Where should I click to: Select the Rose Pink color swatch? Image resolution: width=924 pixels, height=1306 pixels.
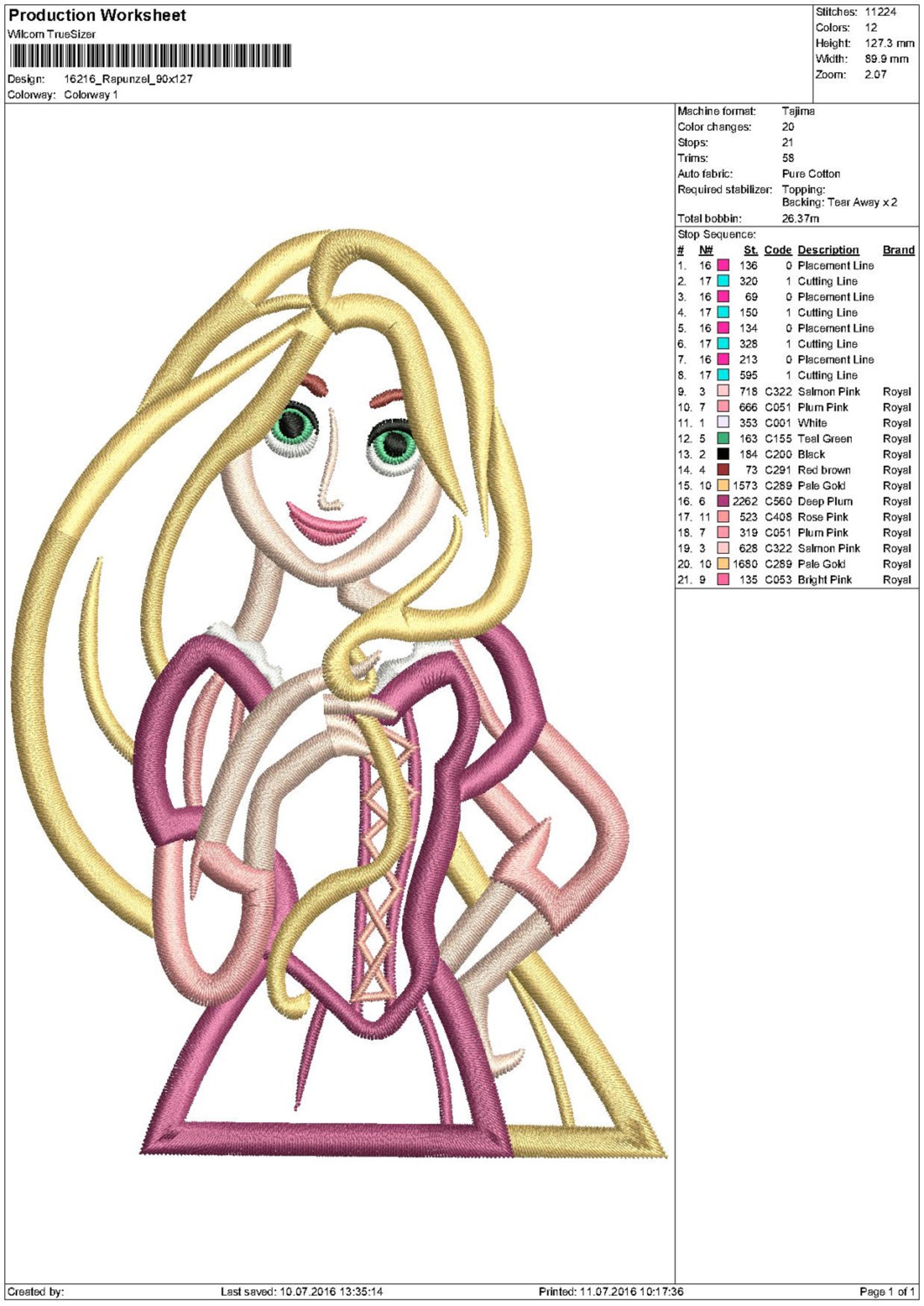point(723,517)
